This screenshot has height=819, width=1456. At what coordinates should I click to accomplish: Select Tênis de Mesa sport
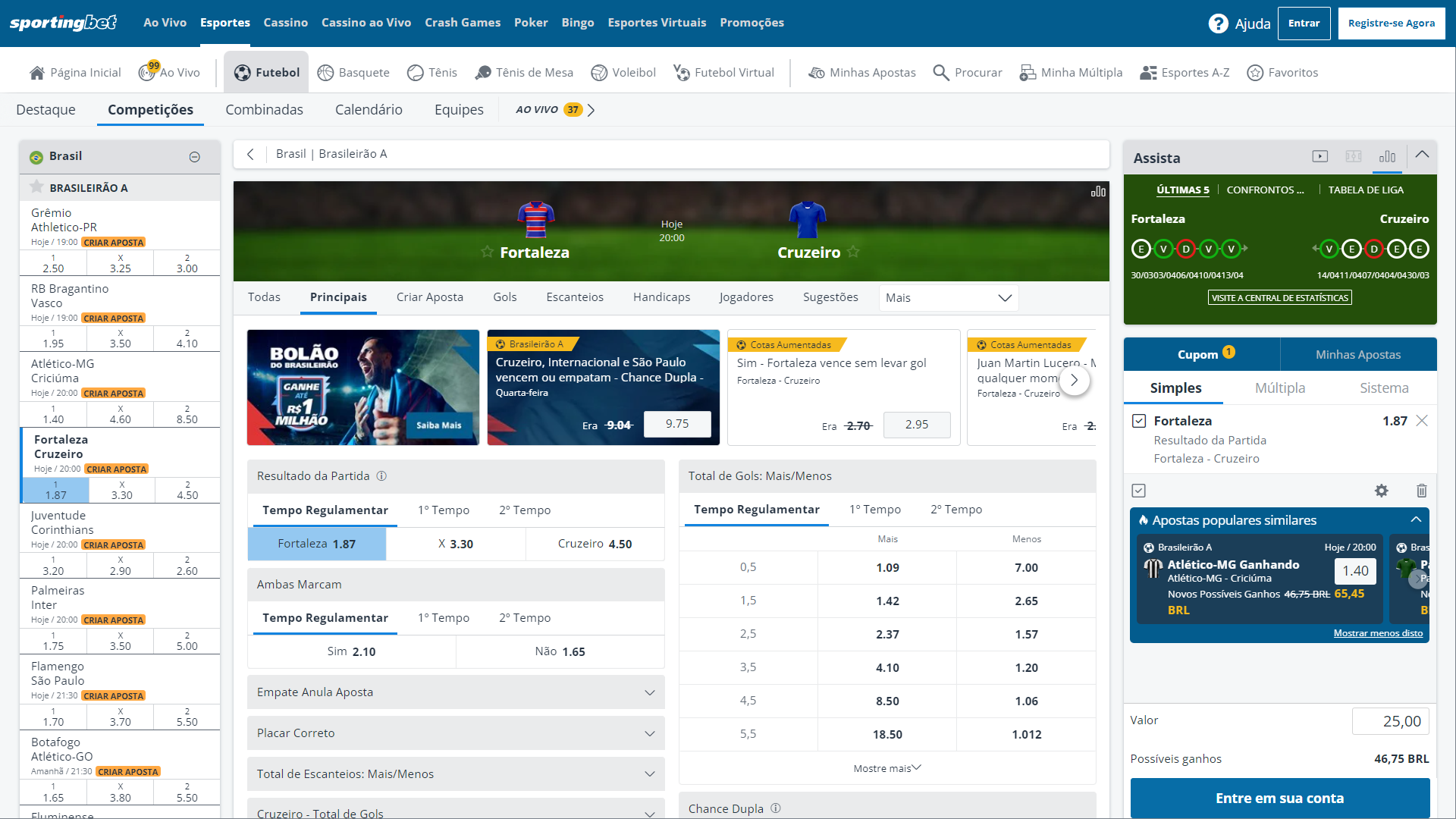tap(524, 73)
